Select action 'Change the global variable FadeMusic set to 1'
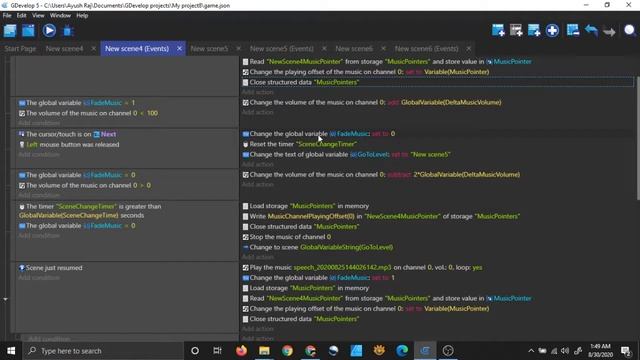 click(x=319, y=278)
